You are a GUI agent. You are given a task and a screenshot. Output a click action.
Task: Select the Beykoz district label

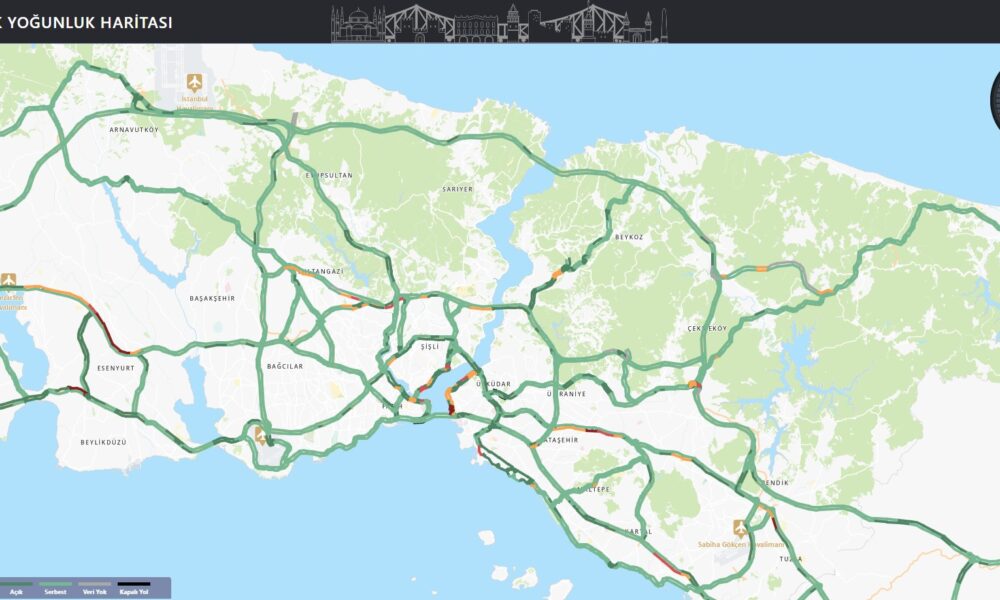coord(629,237)
